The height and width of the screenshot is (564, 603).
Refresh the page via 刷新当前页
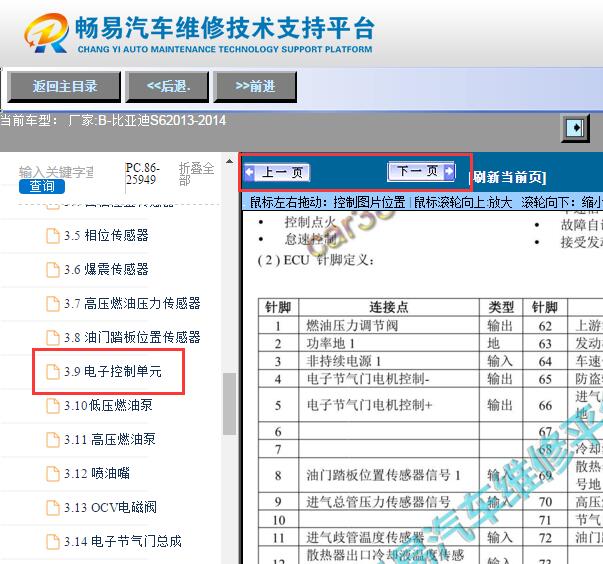tap(509, 177)
